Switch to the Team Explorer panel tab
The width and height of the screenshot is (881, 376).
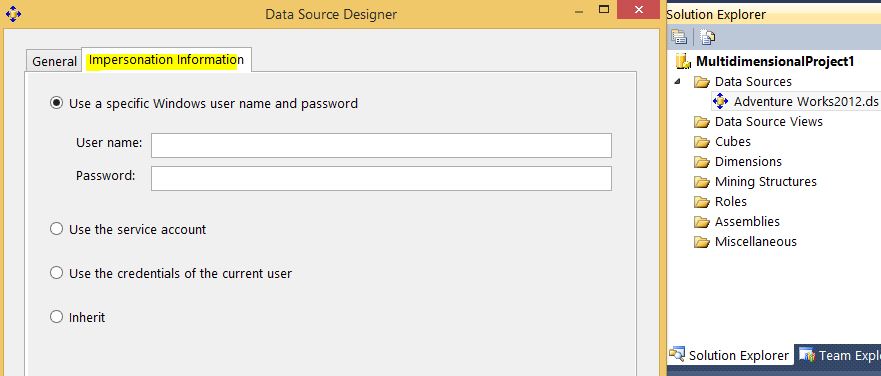[838, 355]
